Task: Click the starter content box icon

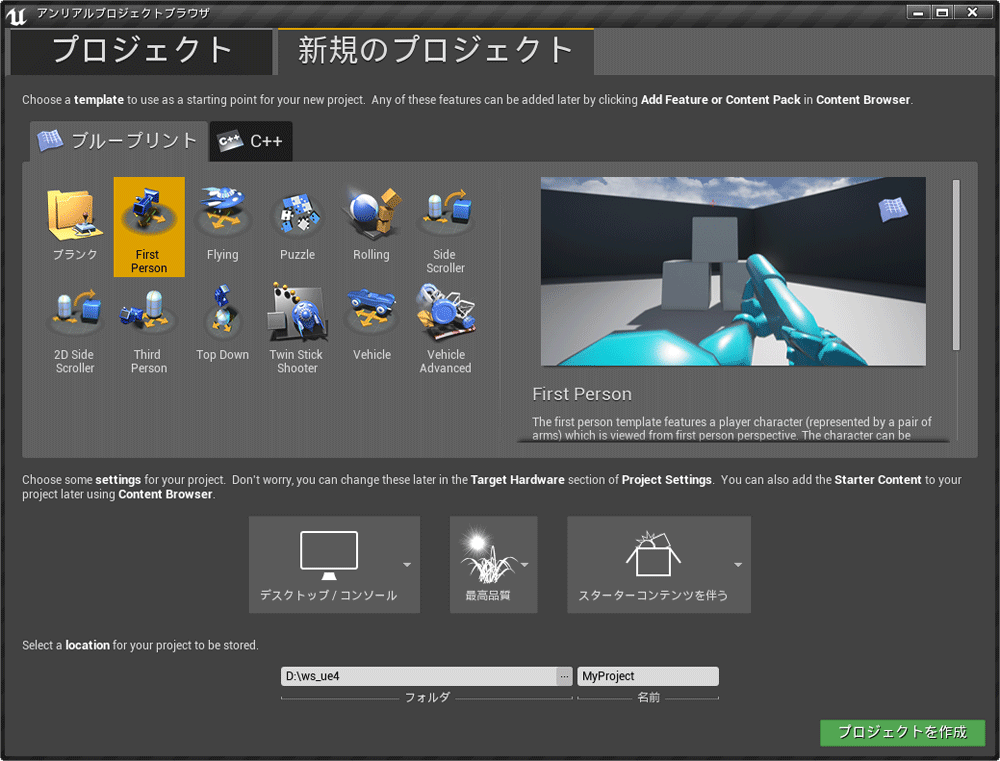Action: [x=653, y=554]
